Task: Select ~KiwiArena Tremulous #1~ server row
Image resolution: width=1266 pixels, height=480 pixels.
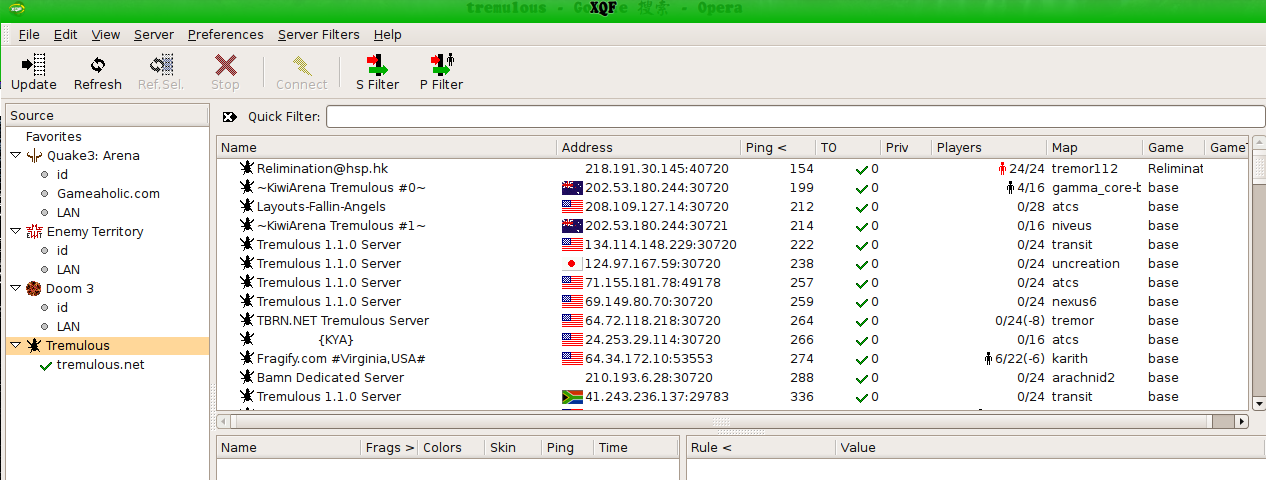Action: pos(733,226)
